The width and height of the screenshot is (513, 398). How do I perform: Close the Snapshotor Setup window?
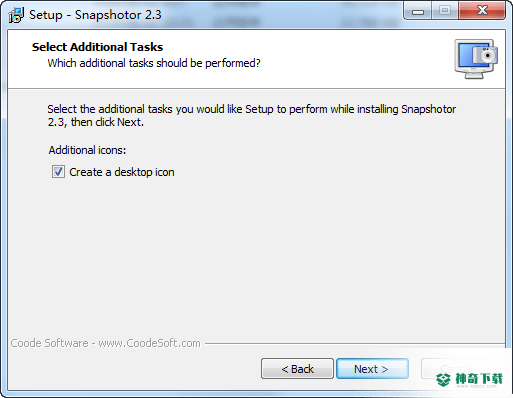click(x=482, y=11)
